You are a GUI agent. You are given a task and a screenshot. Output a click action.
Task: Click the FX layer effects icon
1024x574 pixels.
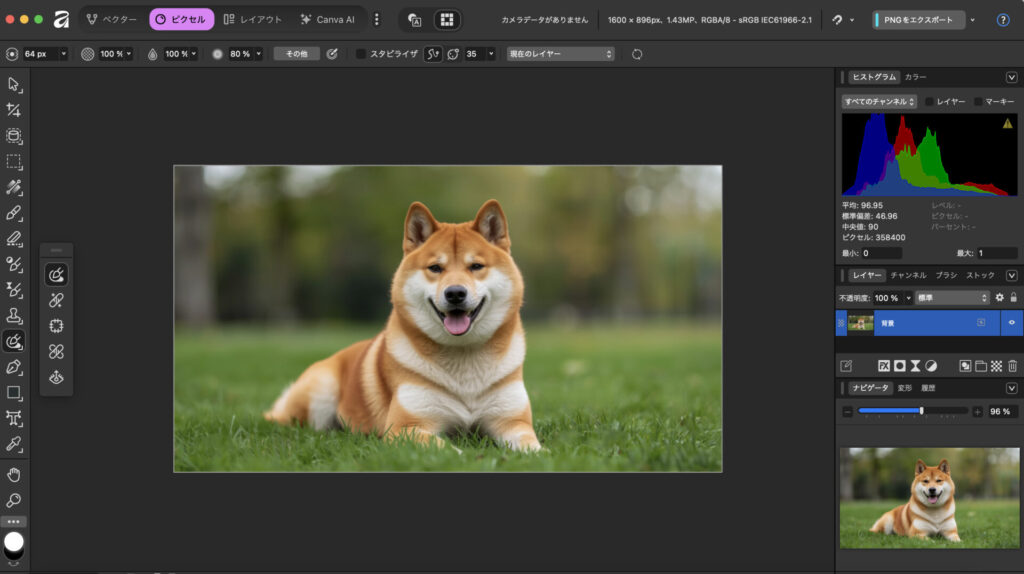pos(884,366)
